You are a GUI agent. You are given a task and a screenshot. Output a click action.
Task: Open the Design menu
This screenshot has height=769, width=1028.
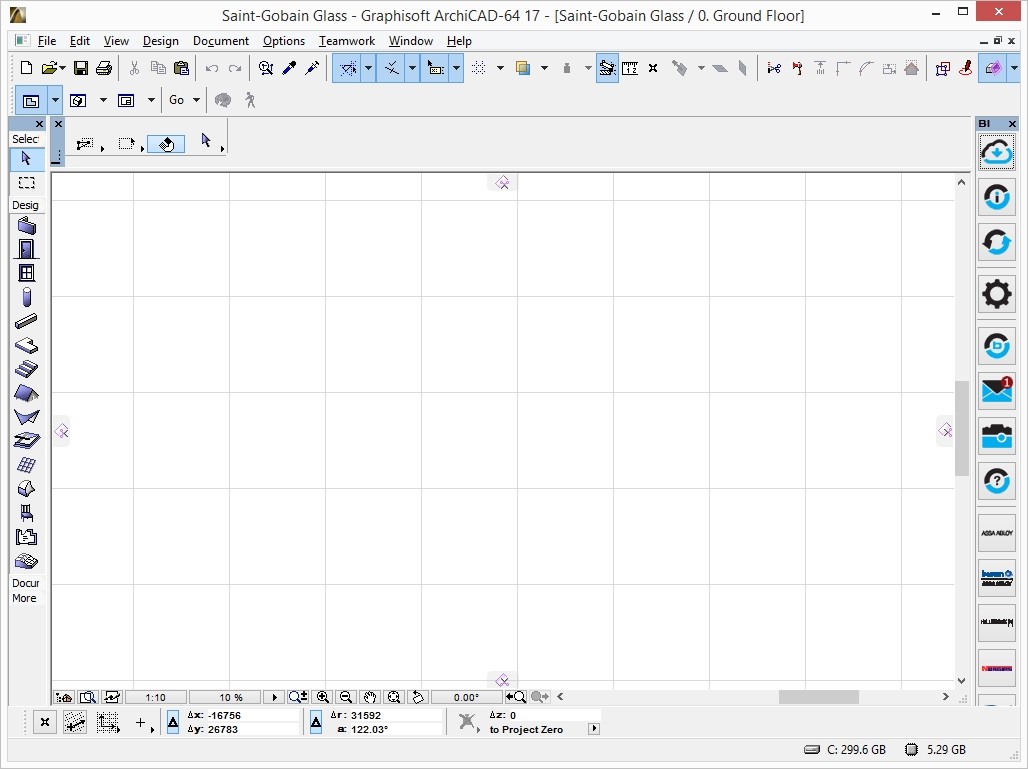tap(161, 41)
